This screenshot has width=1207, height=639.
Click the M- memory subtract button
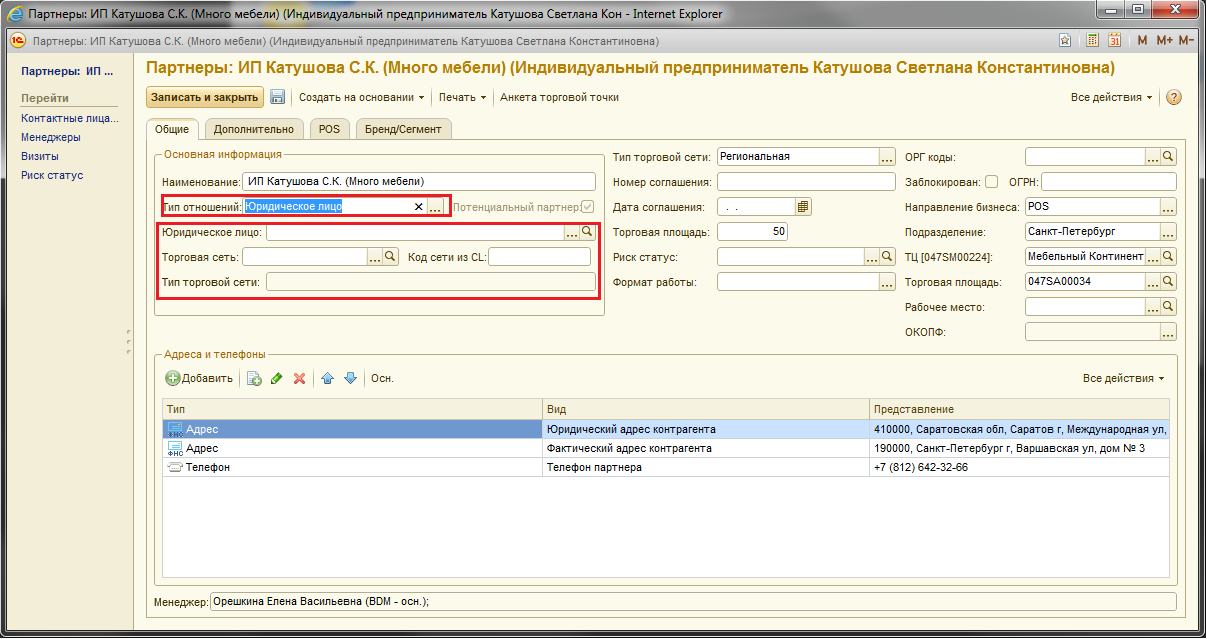pos(1187,41)
